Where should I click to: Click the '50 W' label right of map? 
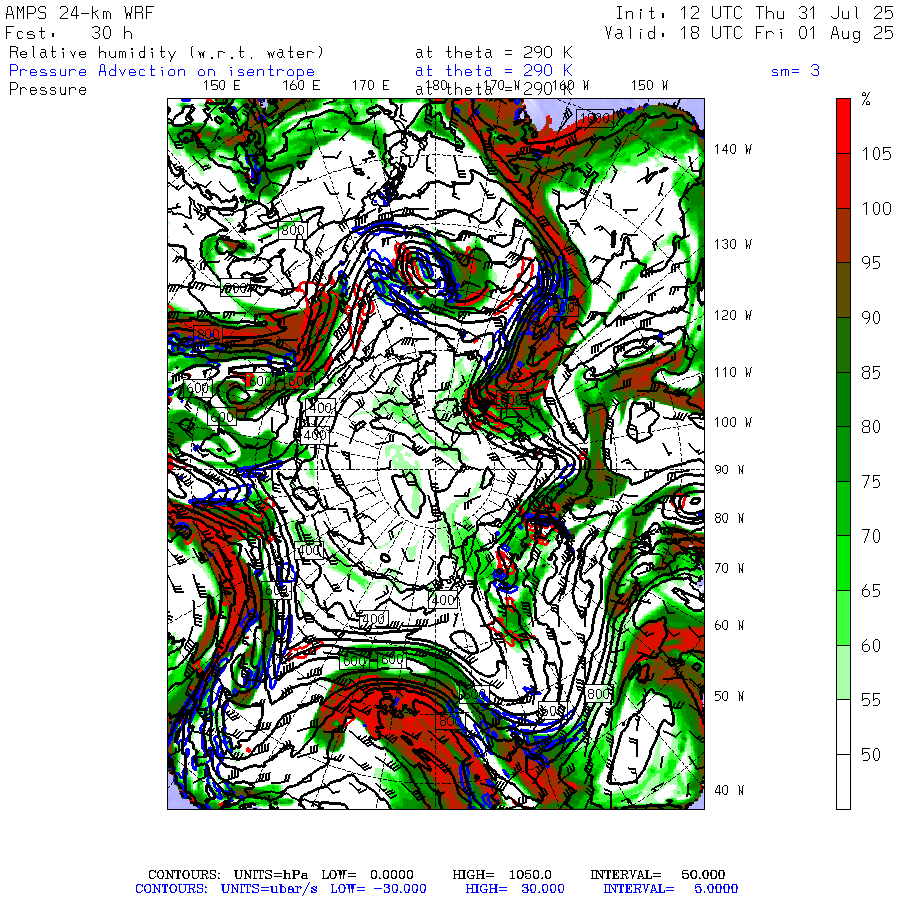tap(729, 696)
